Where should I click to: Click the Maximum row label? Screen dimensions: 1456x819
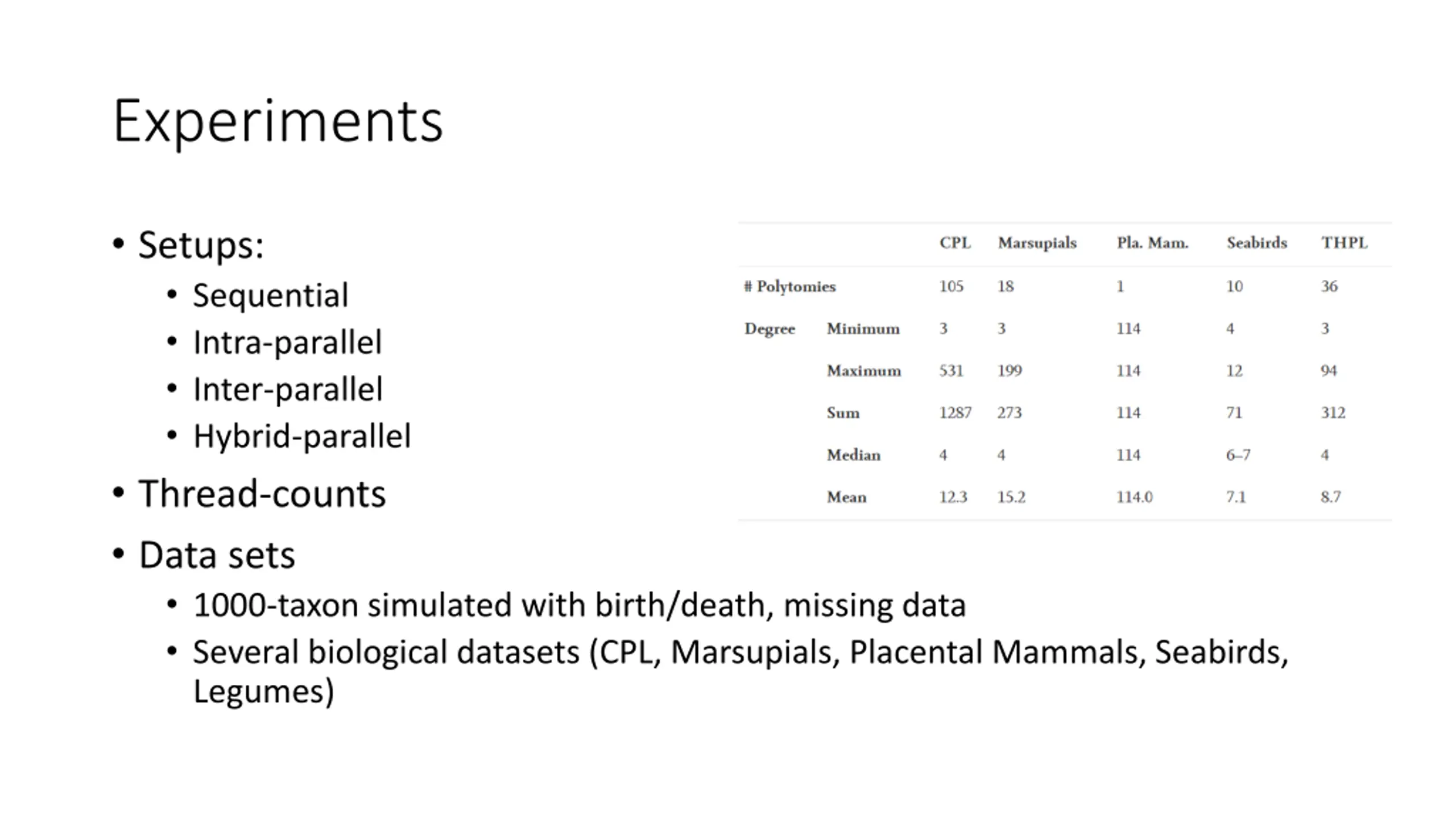(863, 371)
